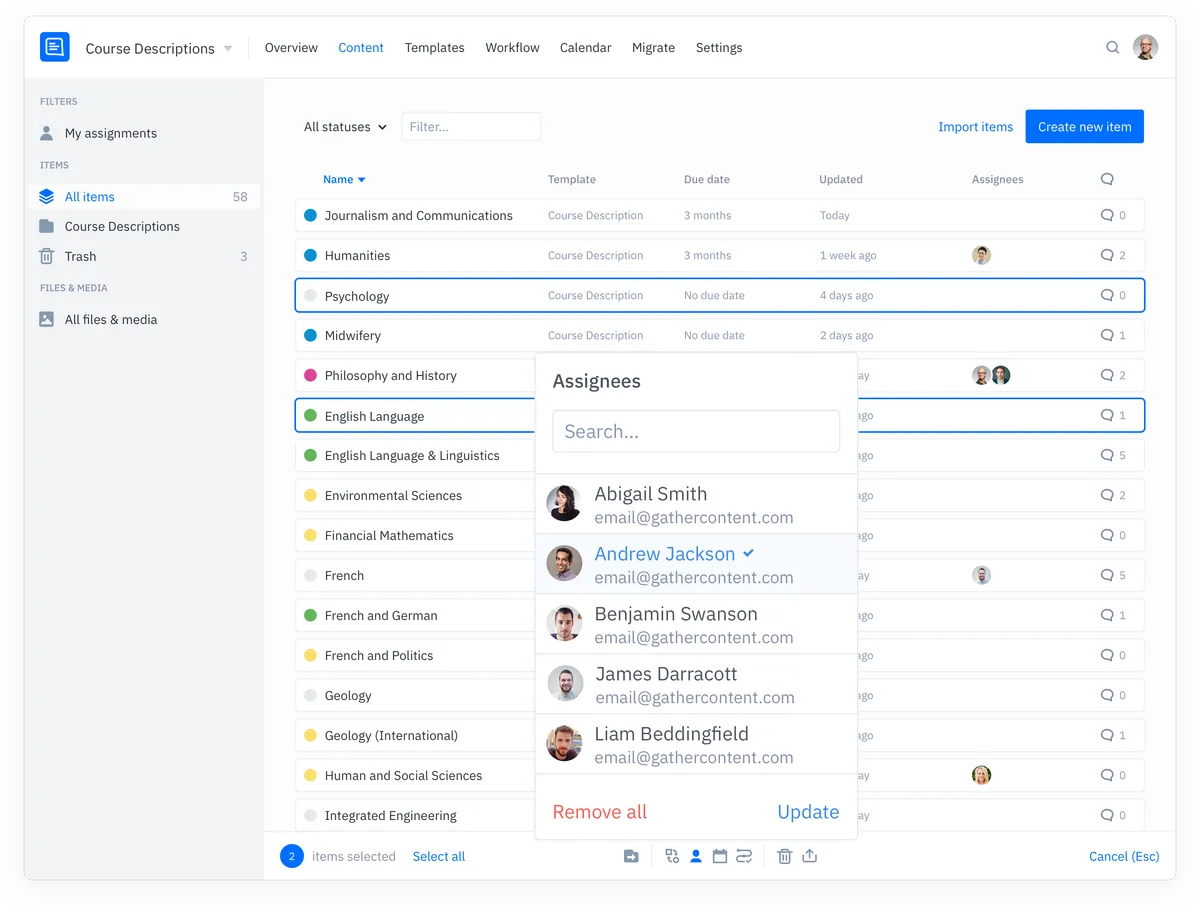Click the Import items link

point(975,127)
